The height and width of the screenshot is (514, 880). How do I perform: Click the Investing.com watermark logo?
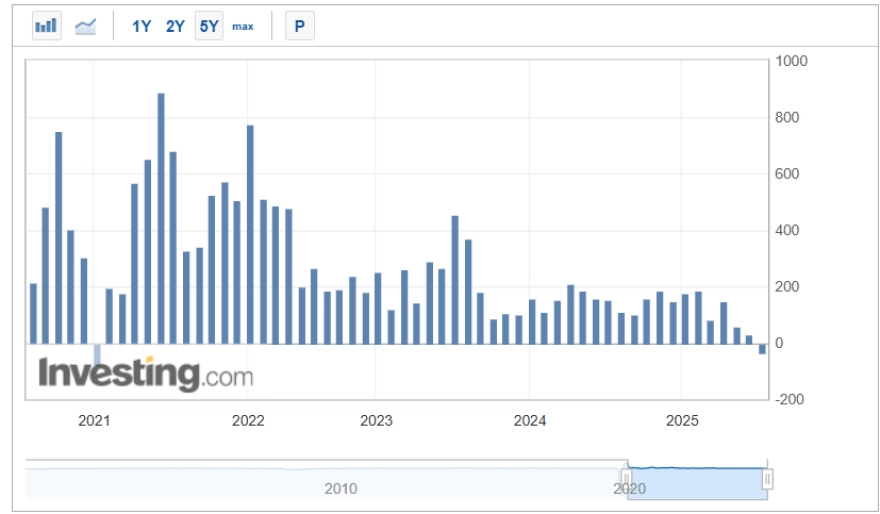tap(145, 374)
